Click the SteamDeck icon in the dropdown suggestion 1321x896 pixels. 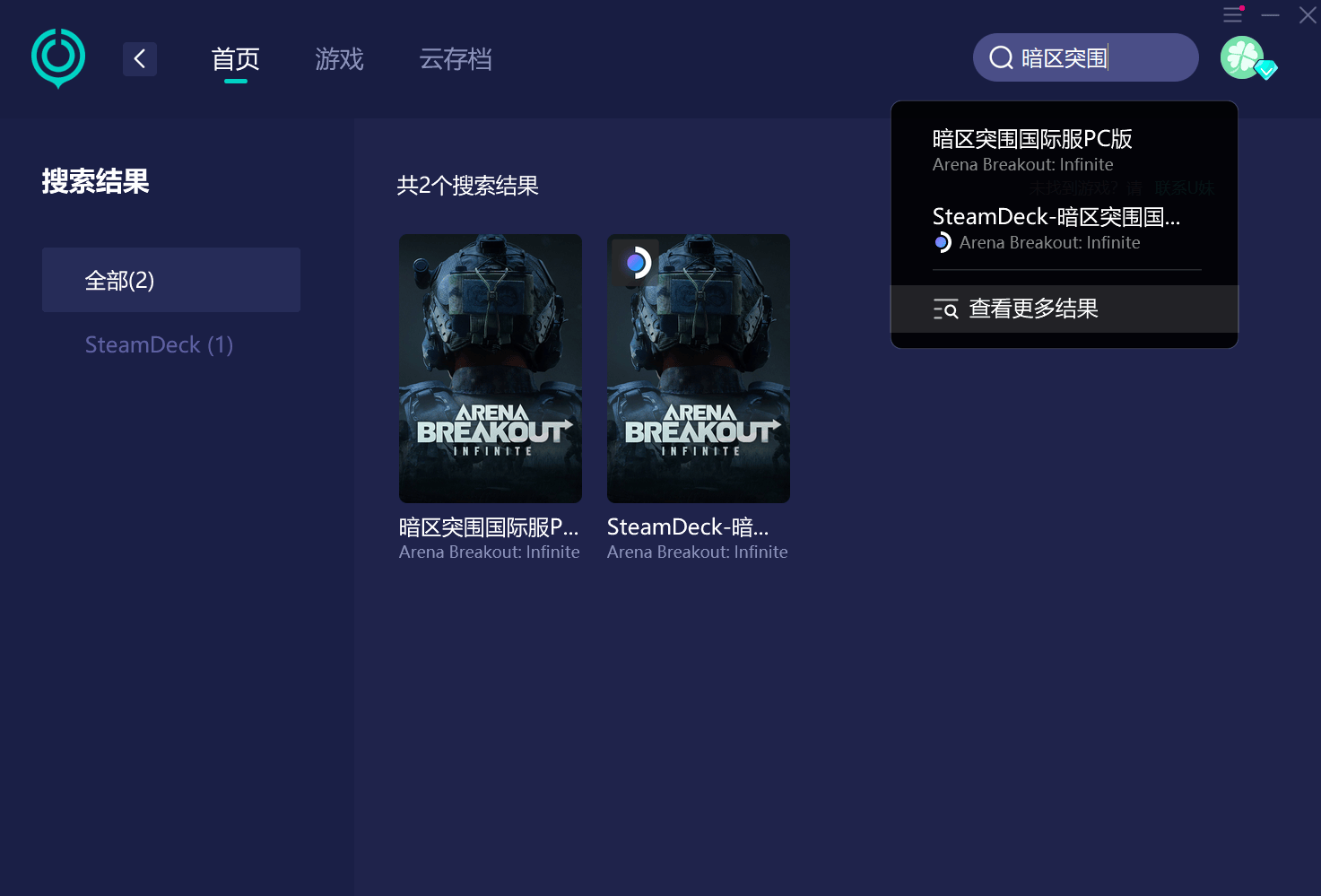[942, 242]
